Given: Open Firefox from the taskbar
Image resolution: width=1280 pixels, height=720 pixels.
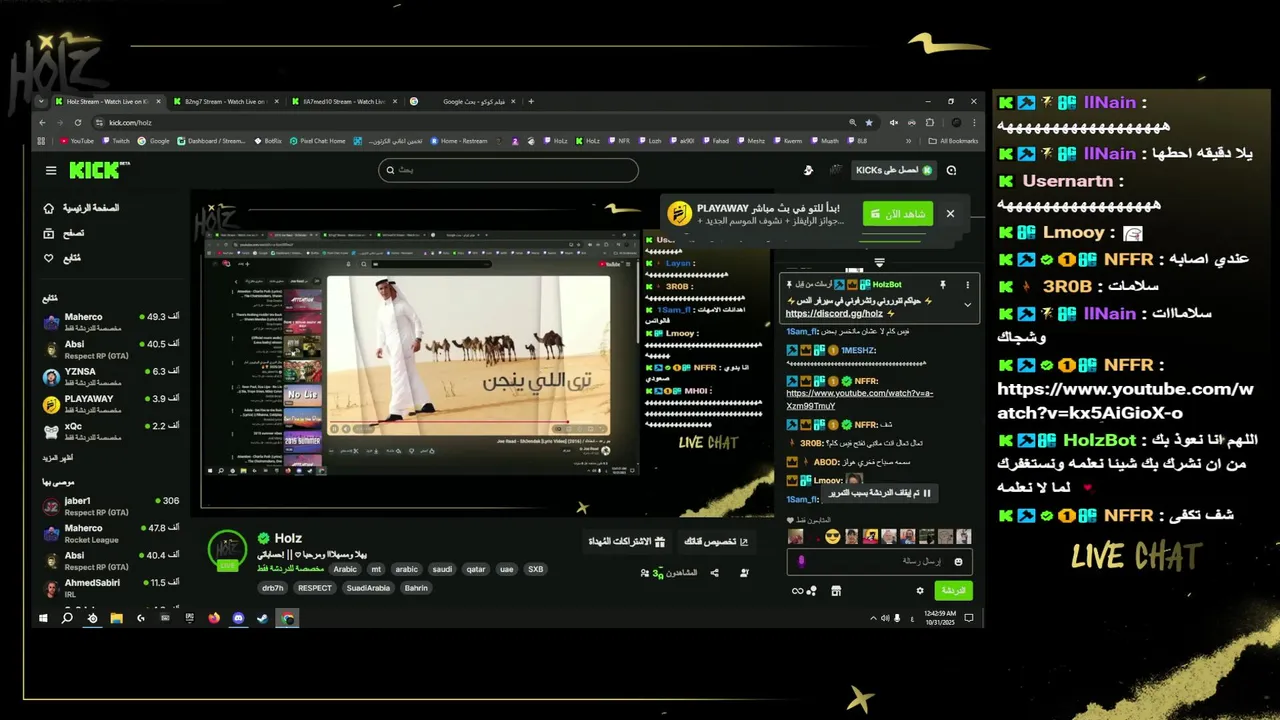Looking at the screenshot, I should (x=214, y=618).
